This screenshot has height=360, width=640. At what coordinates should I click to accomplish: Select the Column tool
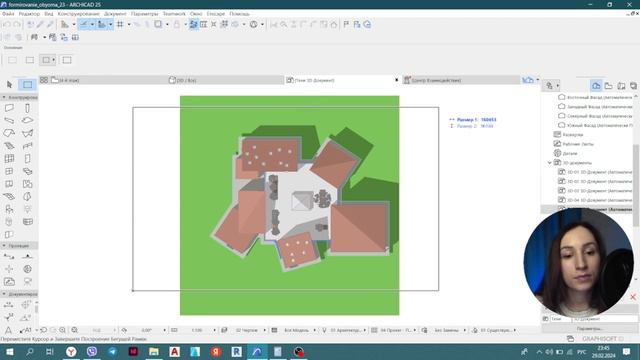click(x=27, y=108)
